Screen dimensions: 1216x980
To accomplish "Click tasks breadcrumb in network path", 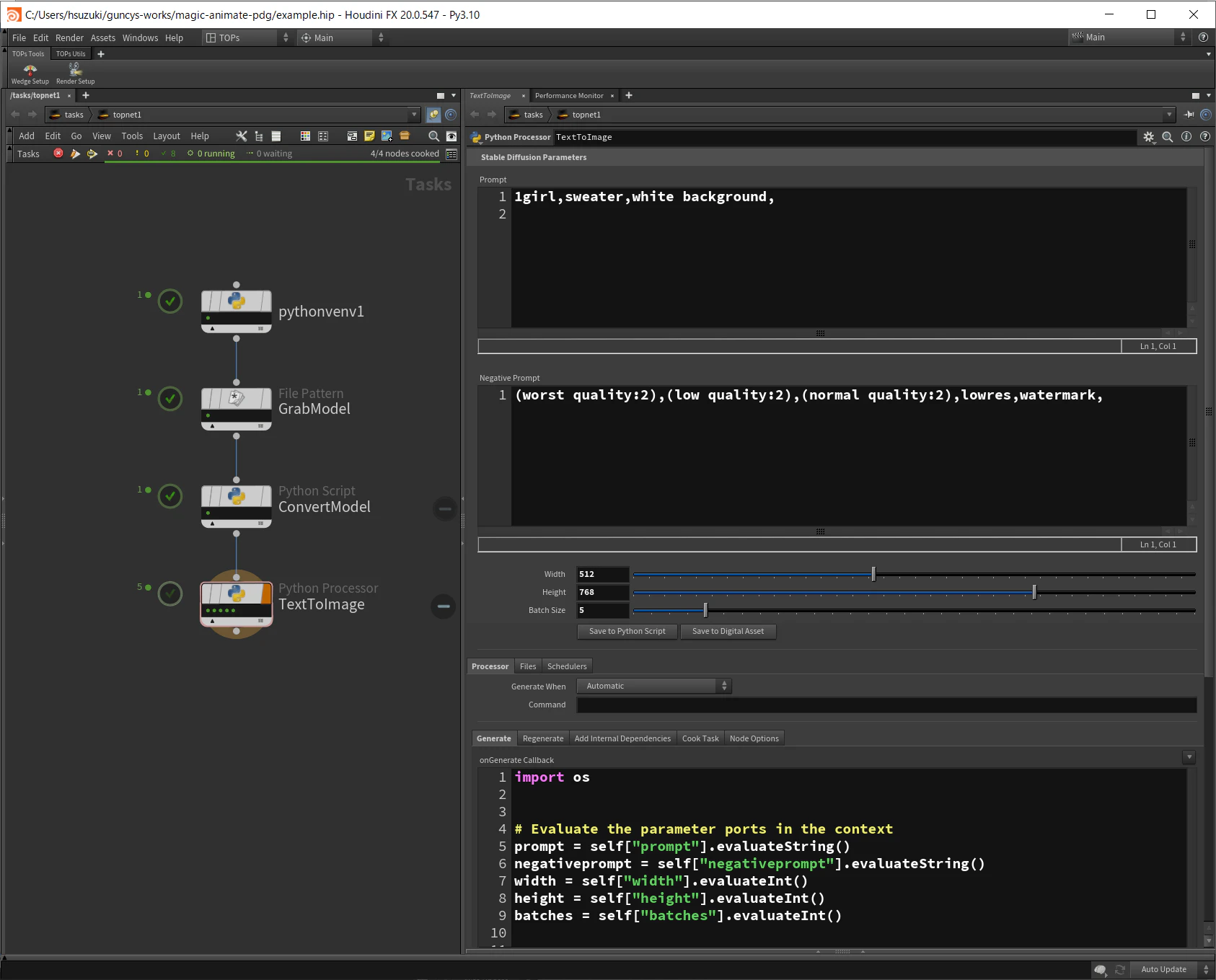I will pos(66,115).
